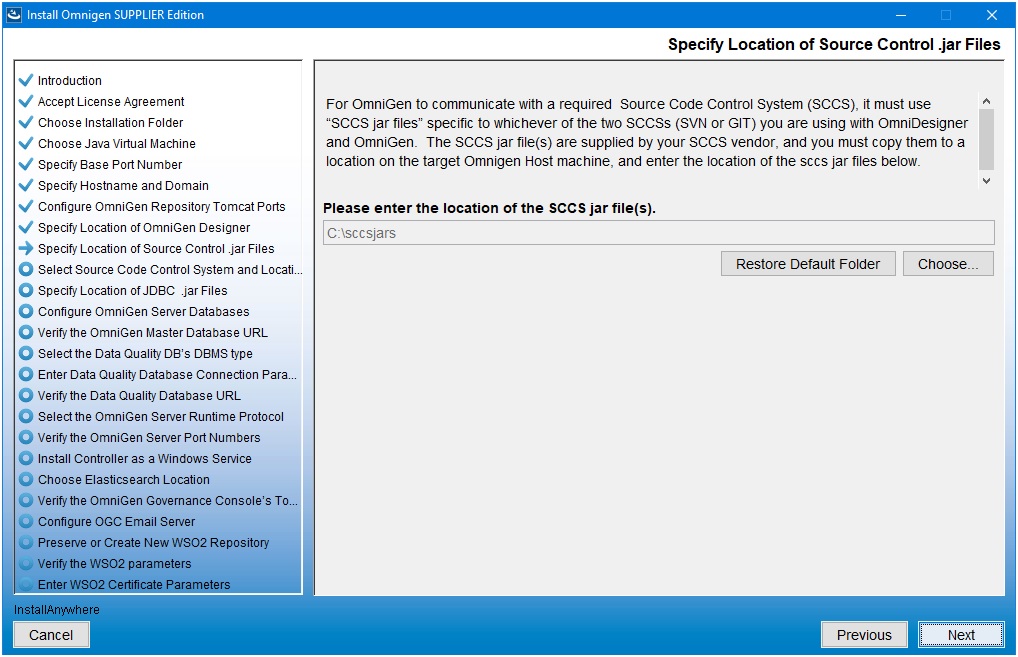Click the SCCS jar location field
This screenshot has width=1018, height=657.
(x=658, y=233)
